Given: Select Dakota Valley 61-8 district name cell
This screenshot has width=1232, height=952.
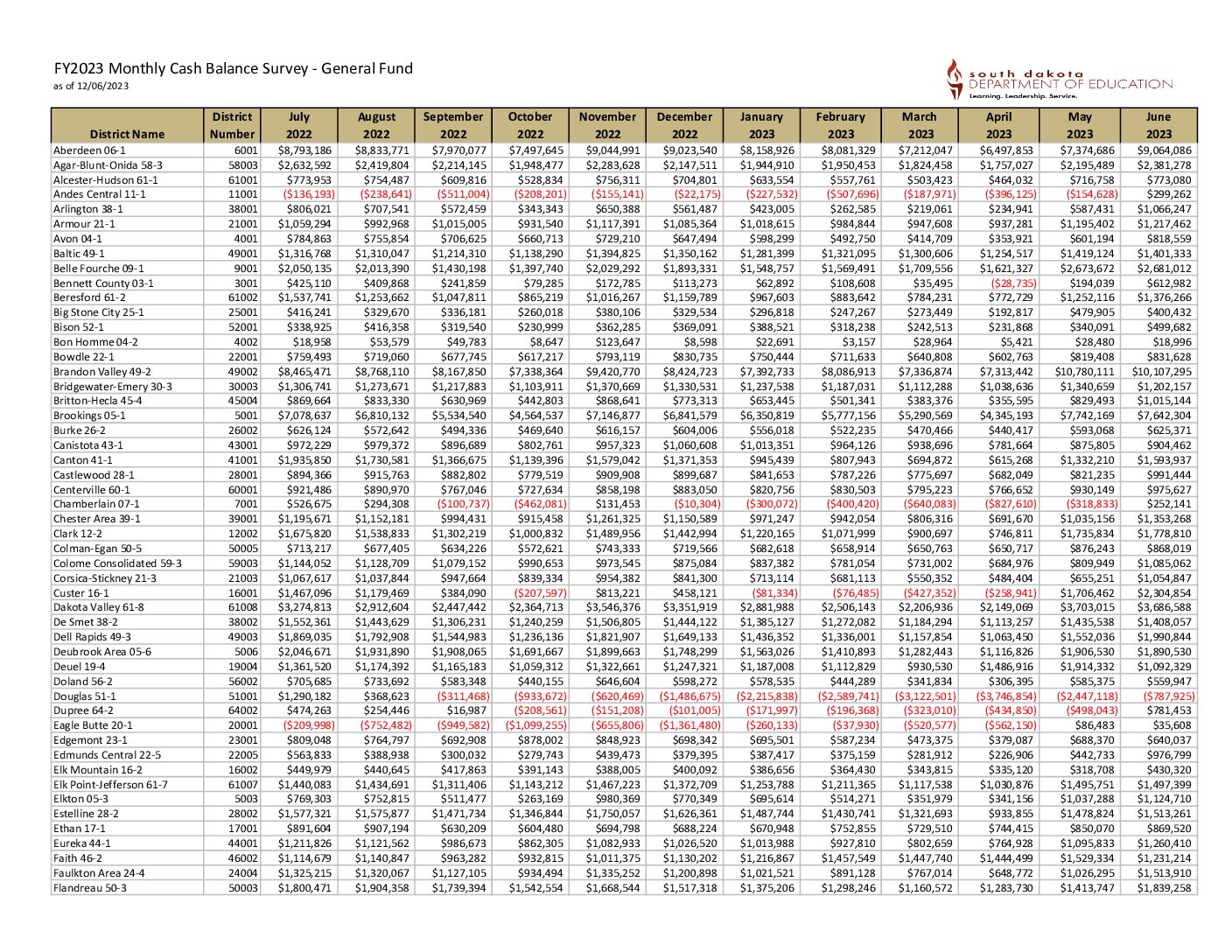Looking at the screenshot, I should [98, 607].
